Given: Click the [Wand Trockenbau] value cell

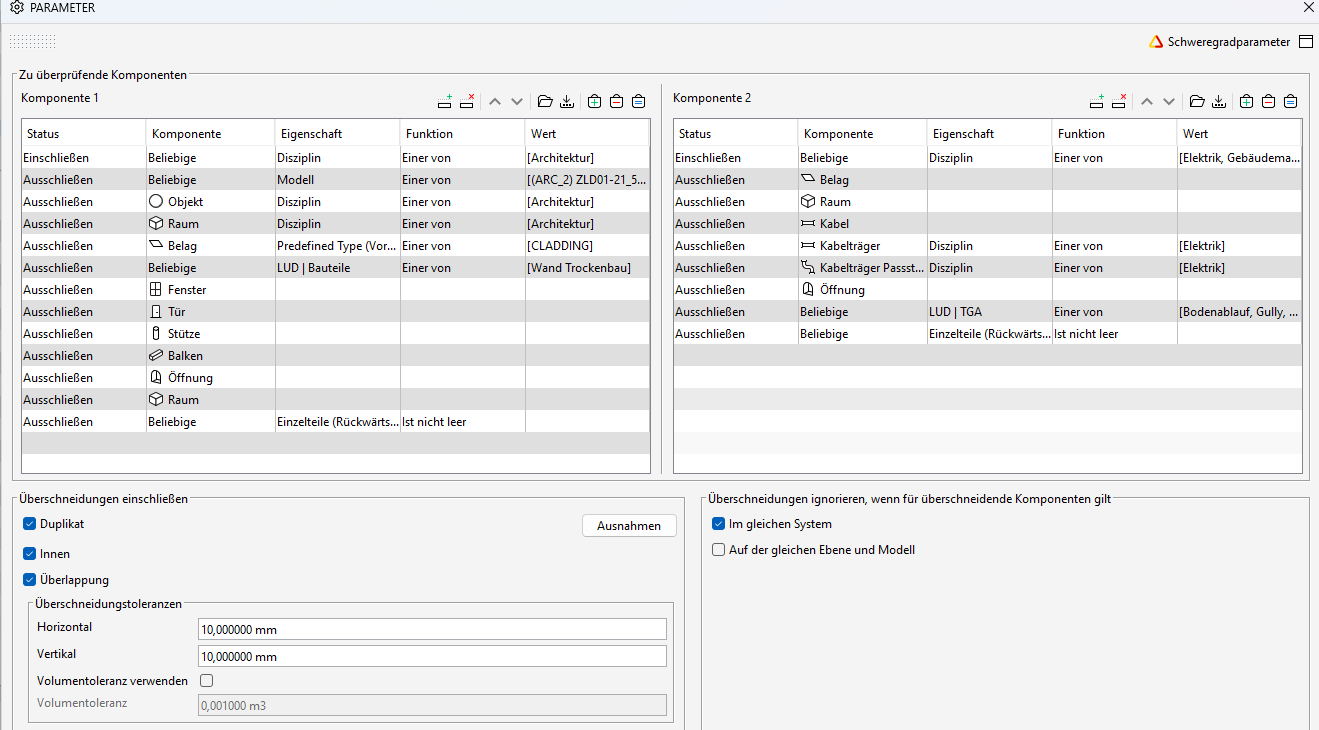Looking at the screenshot, I should point(587,268).
